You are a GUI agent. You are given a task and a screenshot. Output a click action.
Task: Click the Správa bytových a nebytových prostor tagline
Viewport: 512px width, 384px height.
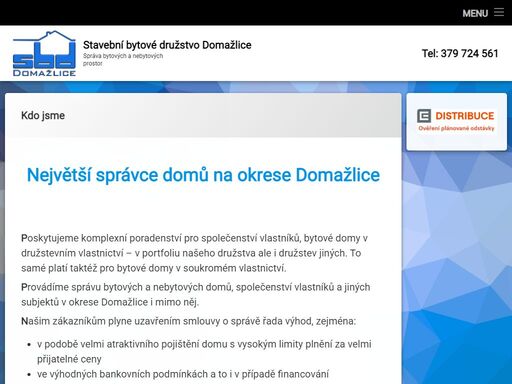(123, 60)
